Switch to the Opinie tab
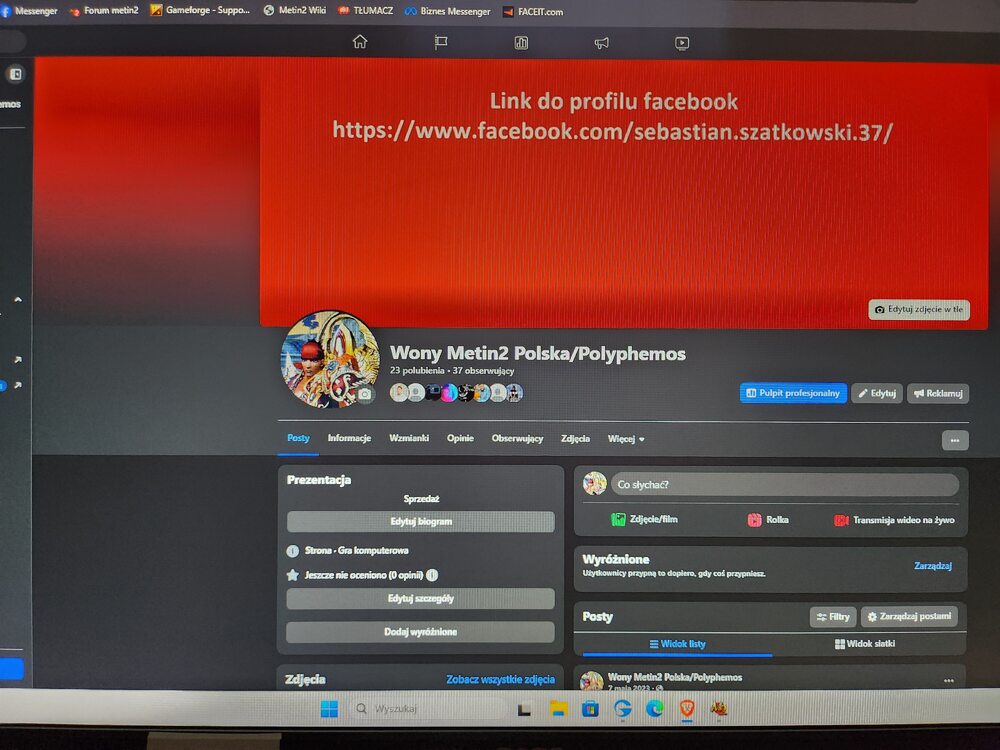Viewport: 1000px width, 750px height. click(460, 438)
